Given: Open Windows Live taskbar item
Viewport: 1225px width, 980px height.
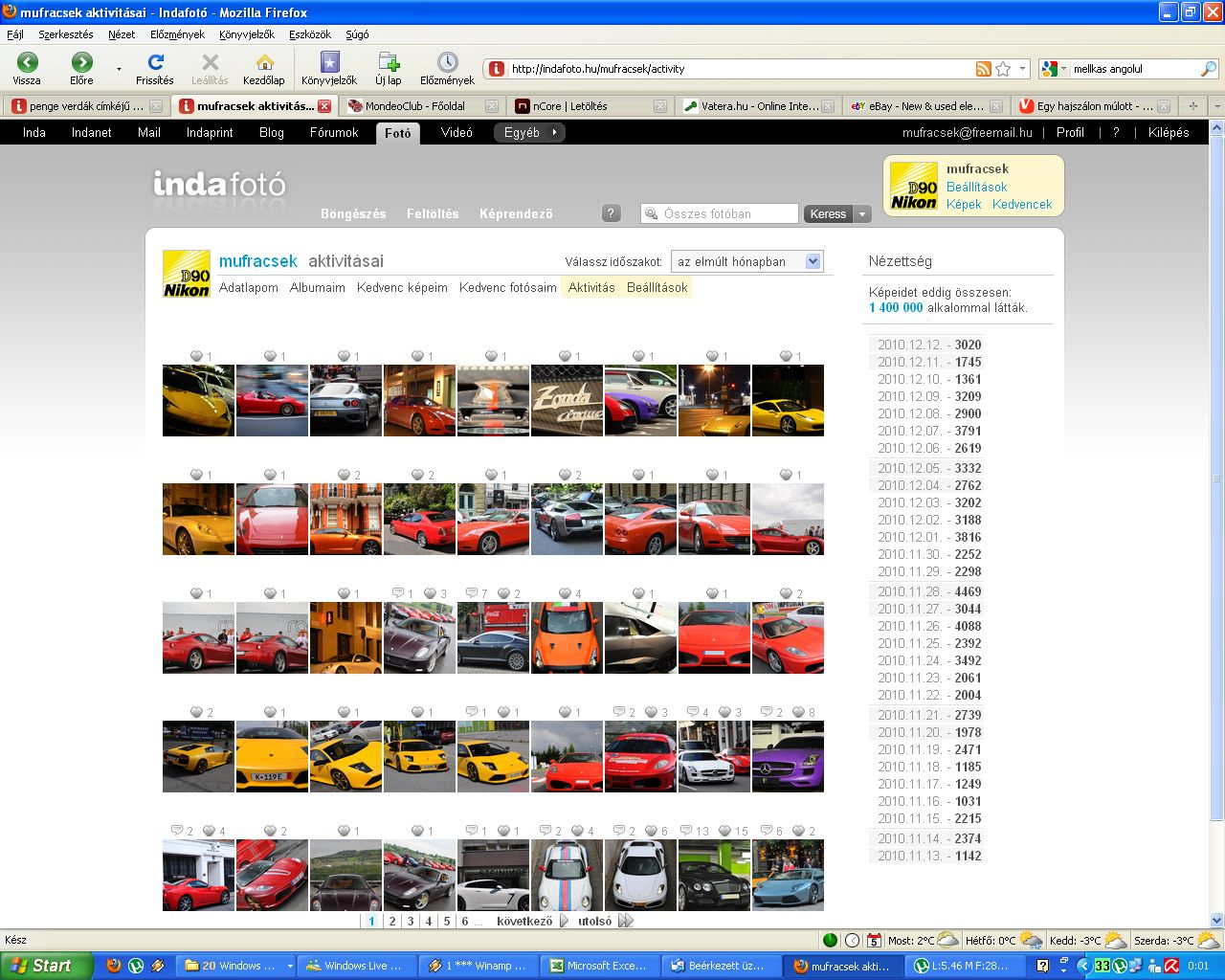Looking at the screenshot, I should pyautogui.click(x=357, y=966).
